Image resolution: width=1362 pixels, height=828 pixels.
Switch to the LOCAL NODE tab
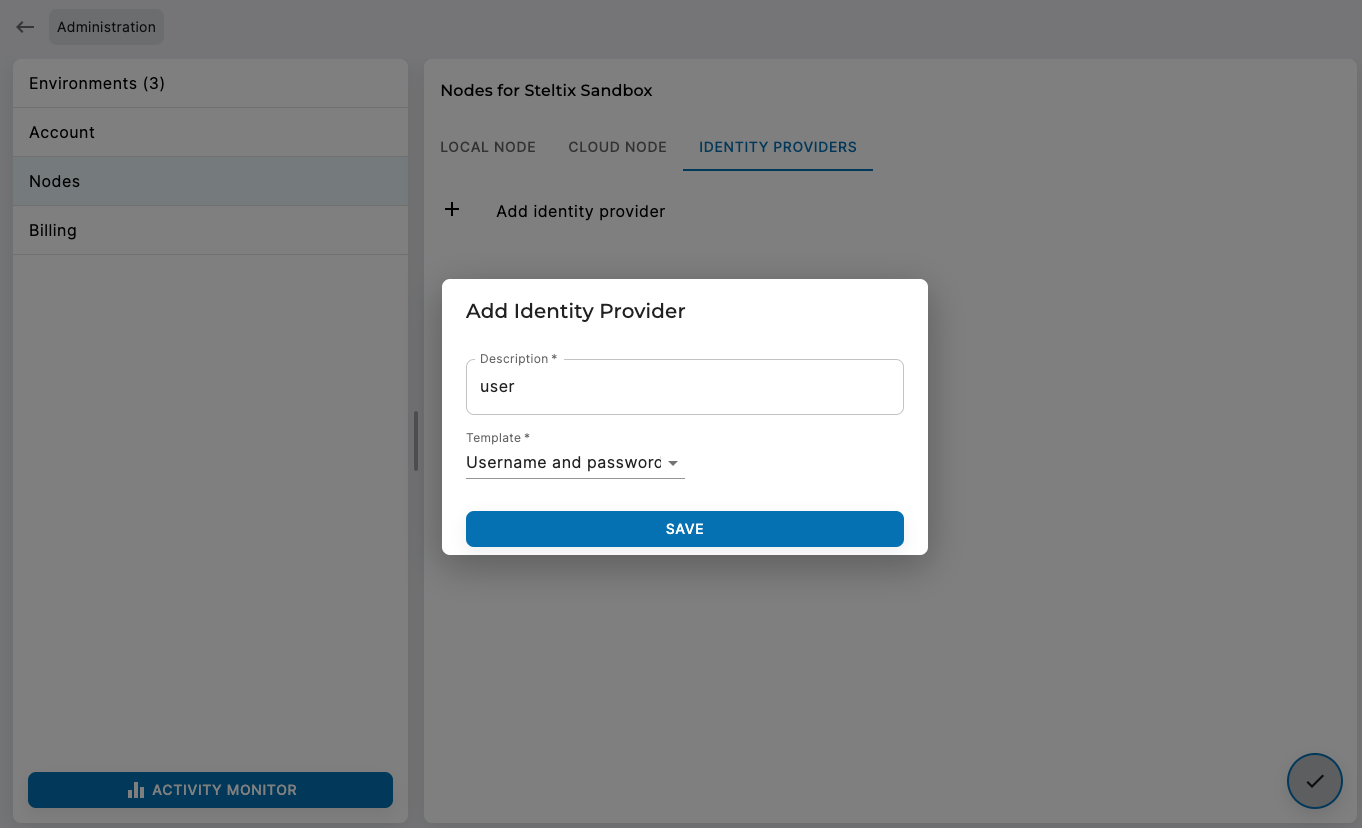pos(488,147)
